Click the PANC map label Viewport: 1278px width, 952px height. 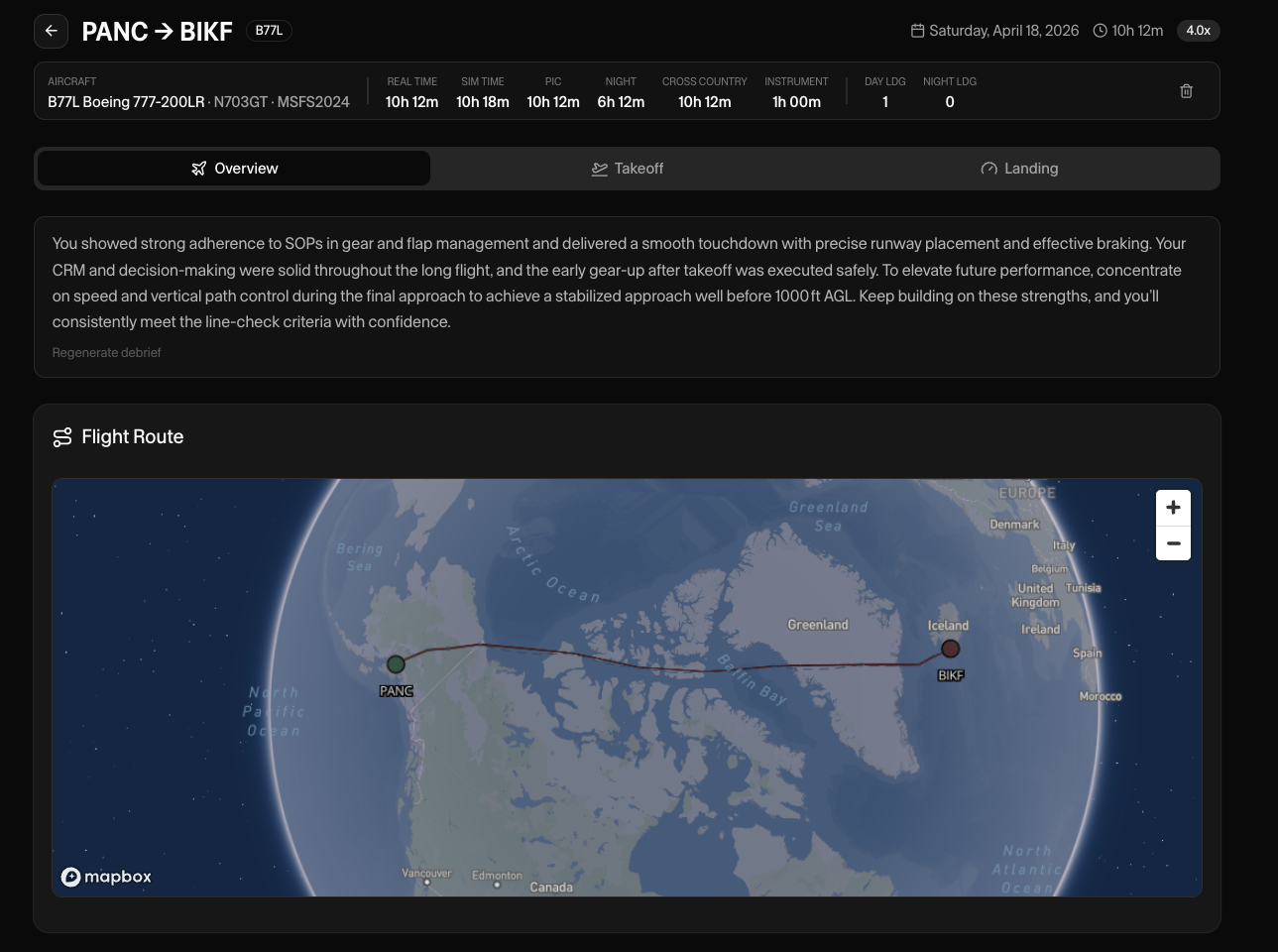(396, 691)
